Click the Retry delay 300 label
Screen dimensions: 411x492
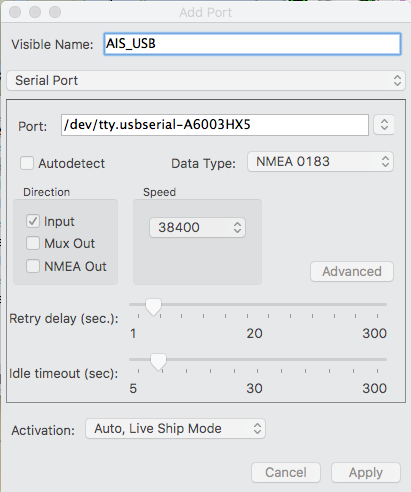(x=375, y=333)
